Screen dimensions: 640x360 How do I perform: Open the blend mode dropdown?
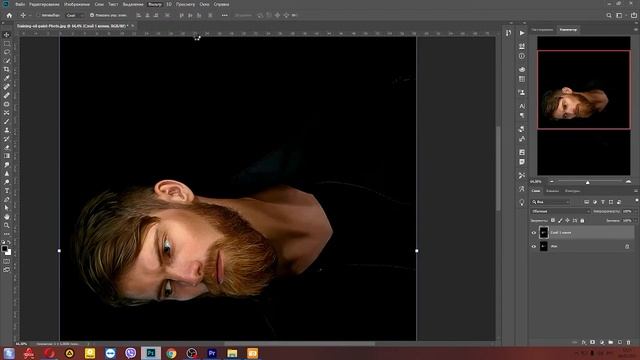[x=560, y=211]
